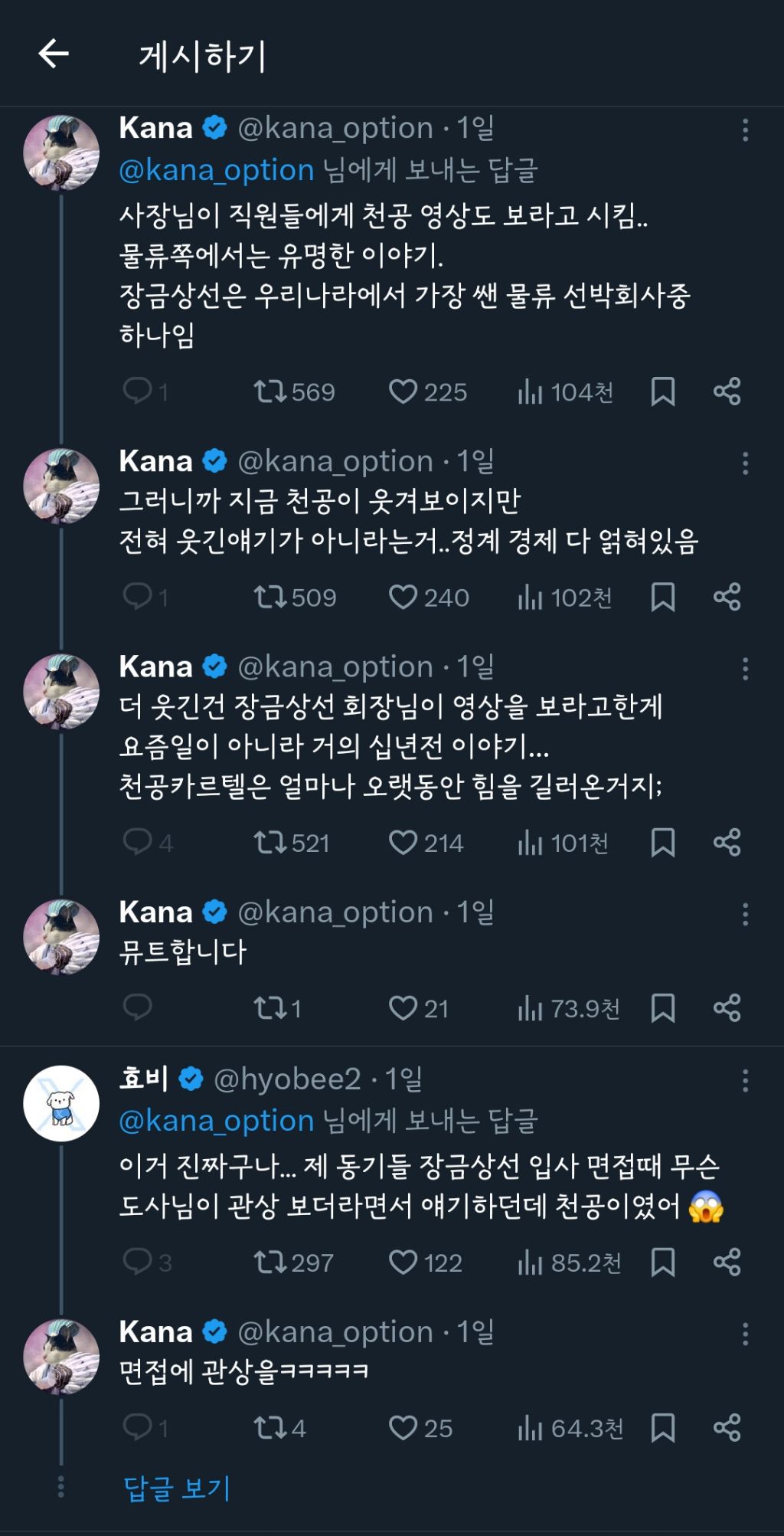The image size is (784, 1536).
Task: Share the post with 64.3천 views
Action: tap(727, 1428)
